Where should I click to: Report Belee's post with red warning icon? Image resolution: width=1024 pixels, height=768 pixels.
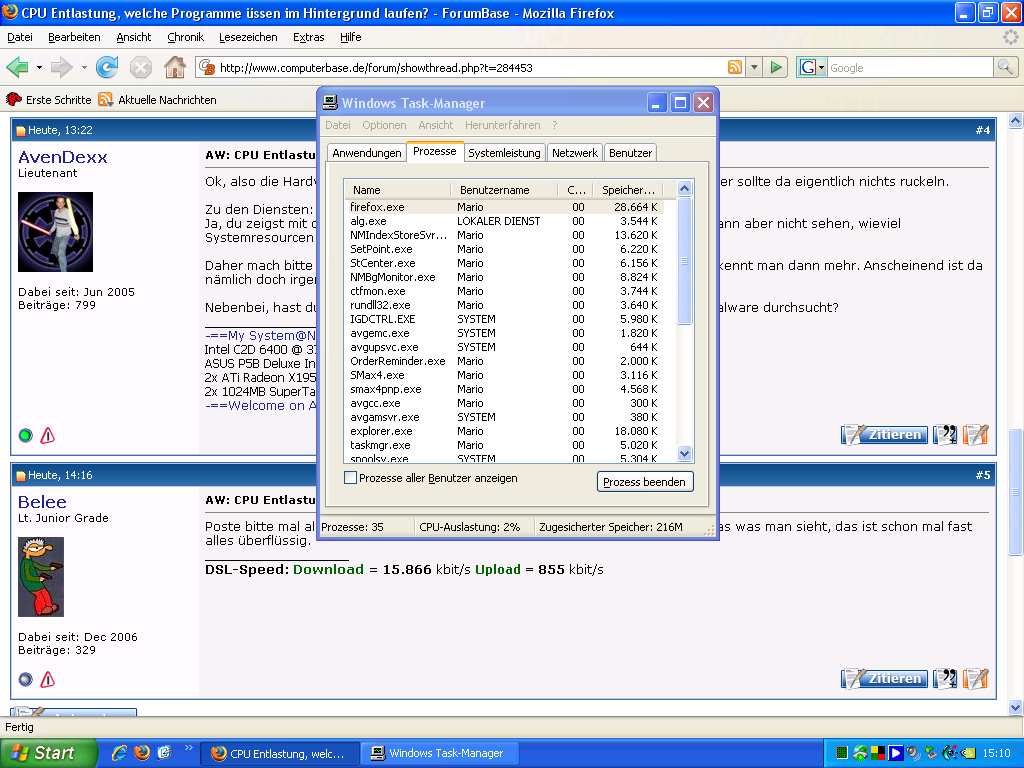tap(48, 680)
